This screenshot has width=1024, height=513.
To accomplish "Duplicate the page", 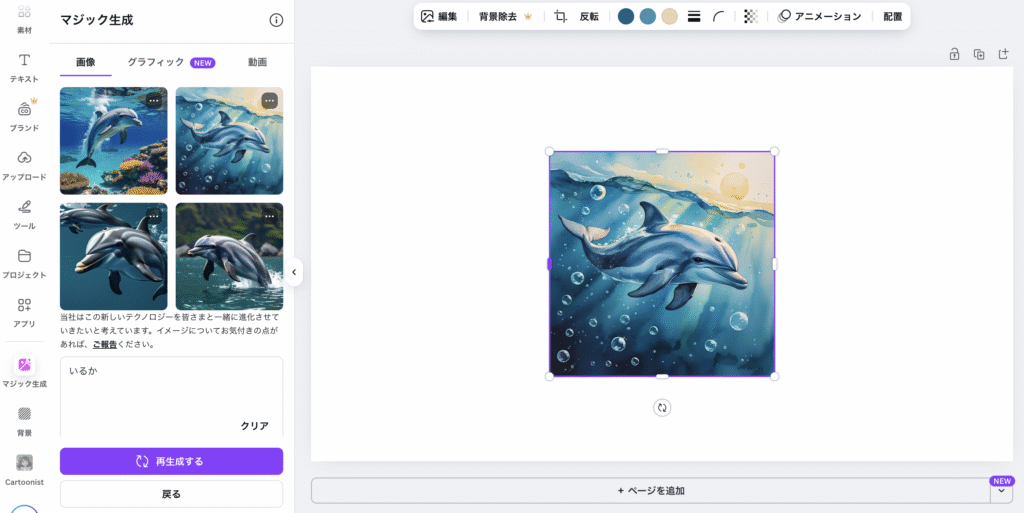I will (x=979, y=54).
